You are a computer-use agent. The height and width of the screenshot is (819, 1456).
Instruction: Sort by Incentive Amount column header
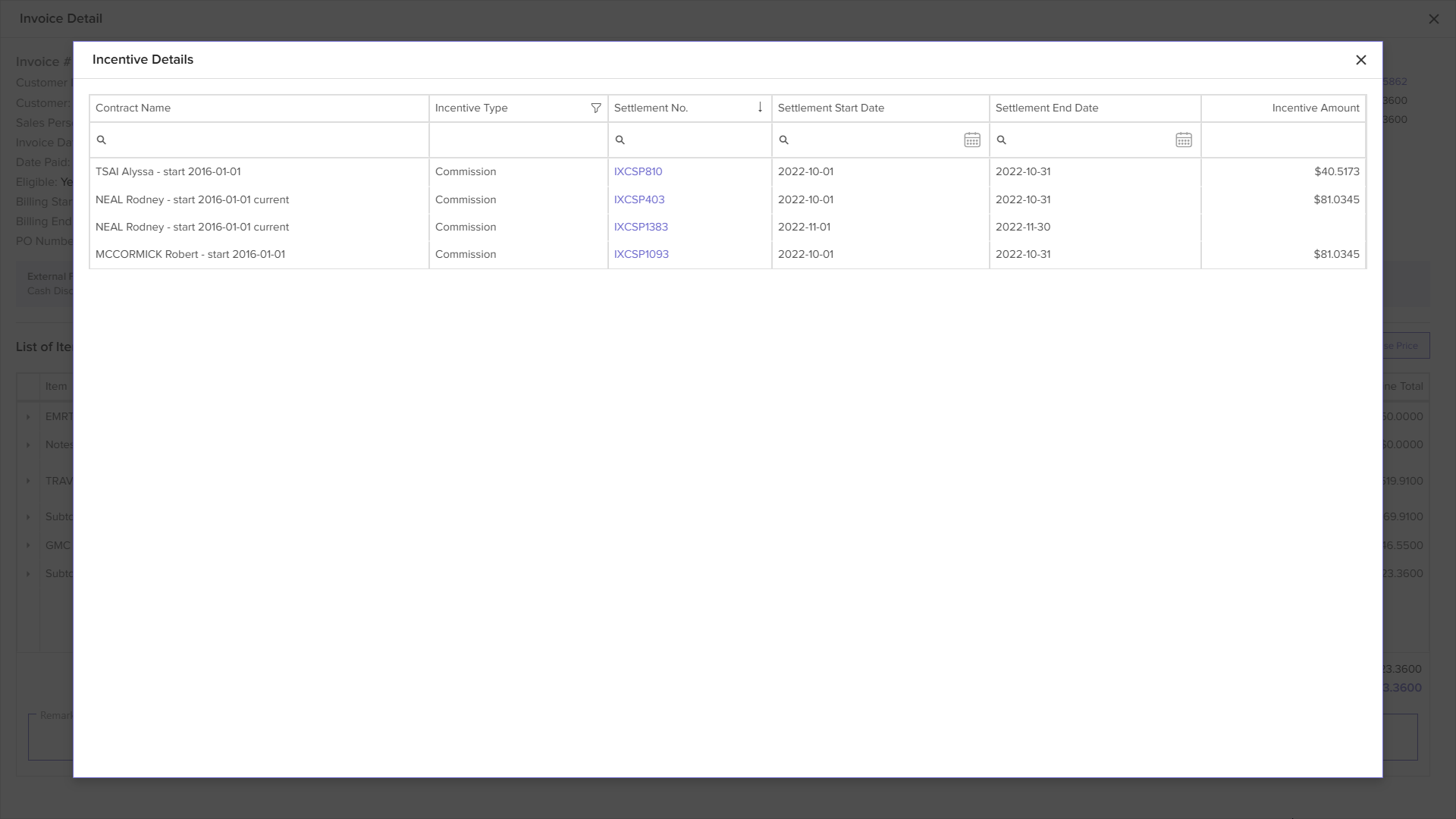pyautogui.click(x=1314, y=108)
